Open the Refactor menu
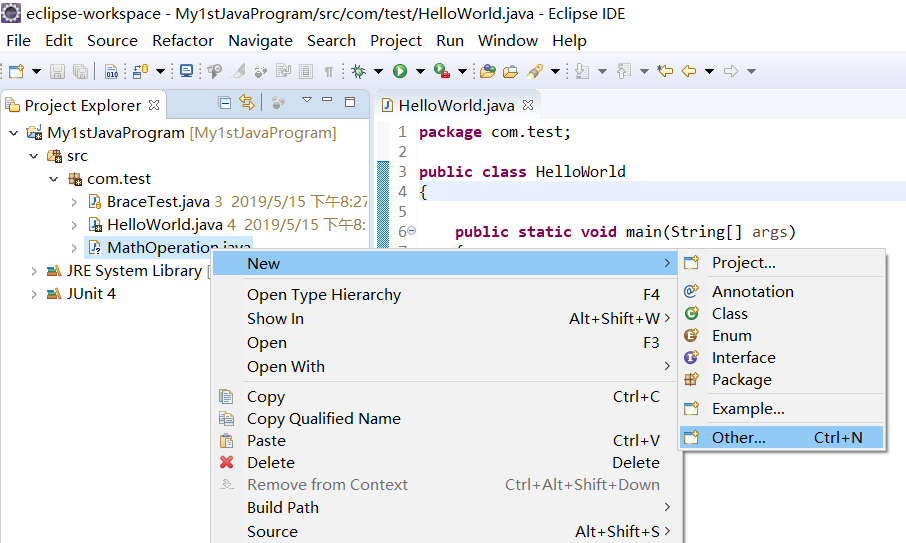Viewport: 906px width, 543px height. pos(183,40)
